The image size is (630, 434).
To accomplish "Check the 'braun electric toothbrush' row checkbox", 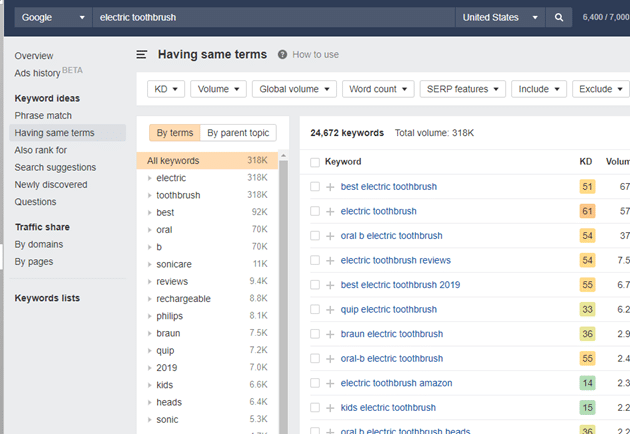I will pos(315,334).
